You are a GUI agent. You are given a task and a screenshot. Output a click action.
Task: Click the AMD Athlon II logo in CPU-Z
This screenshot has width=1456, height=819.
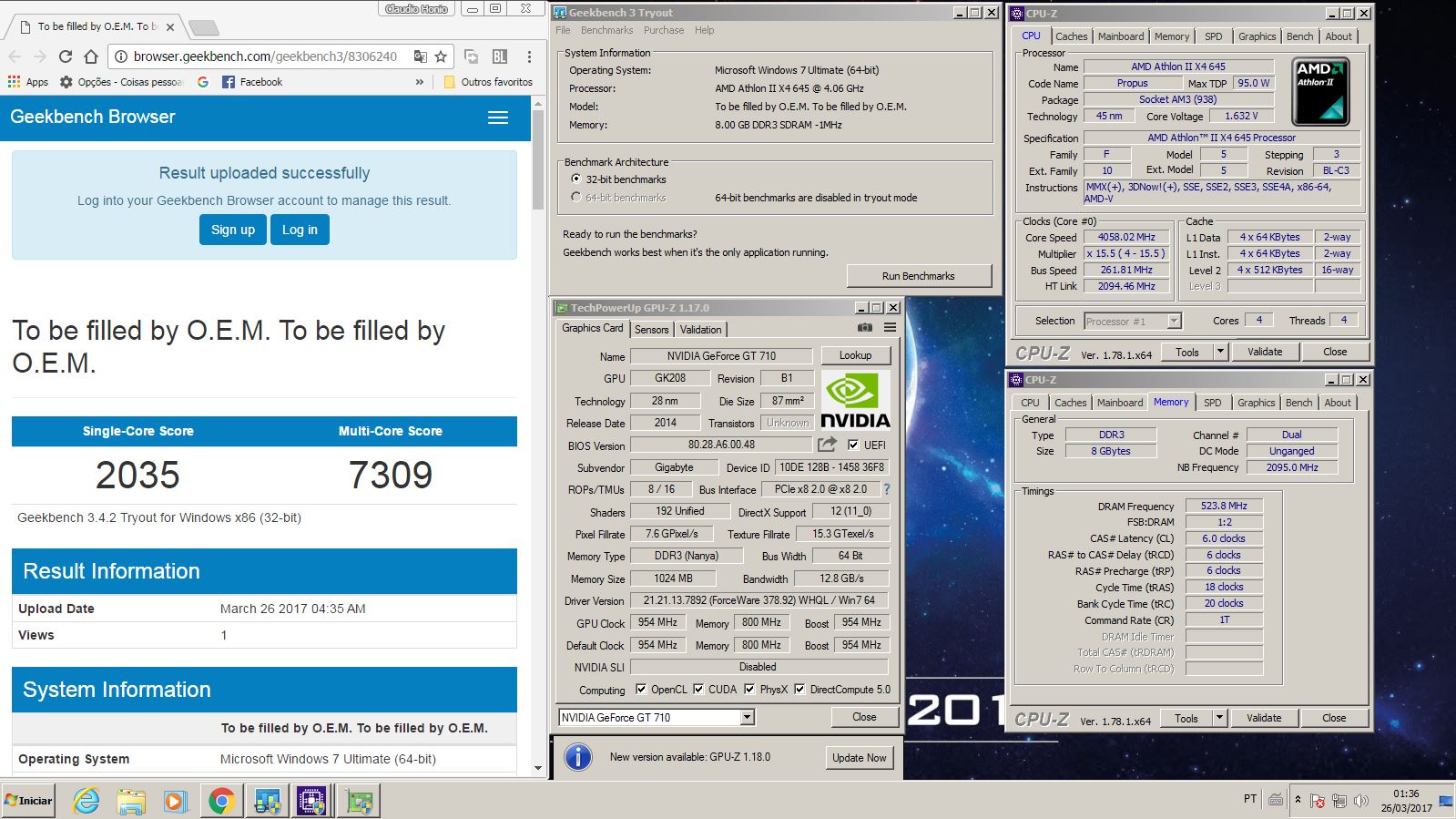[x=1320, y=91]
